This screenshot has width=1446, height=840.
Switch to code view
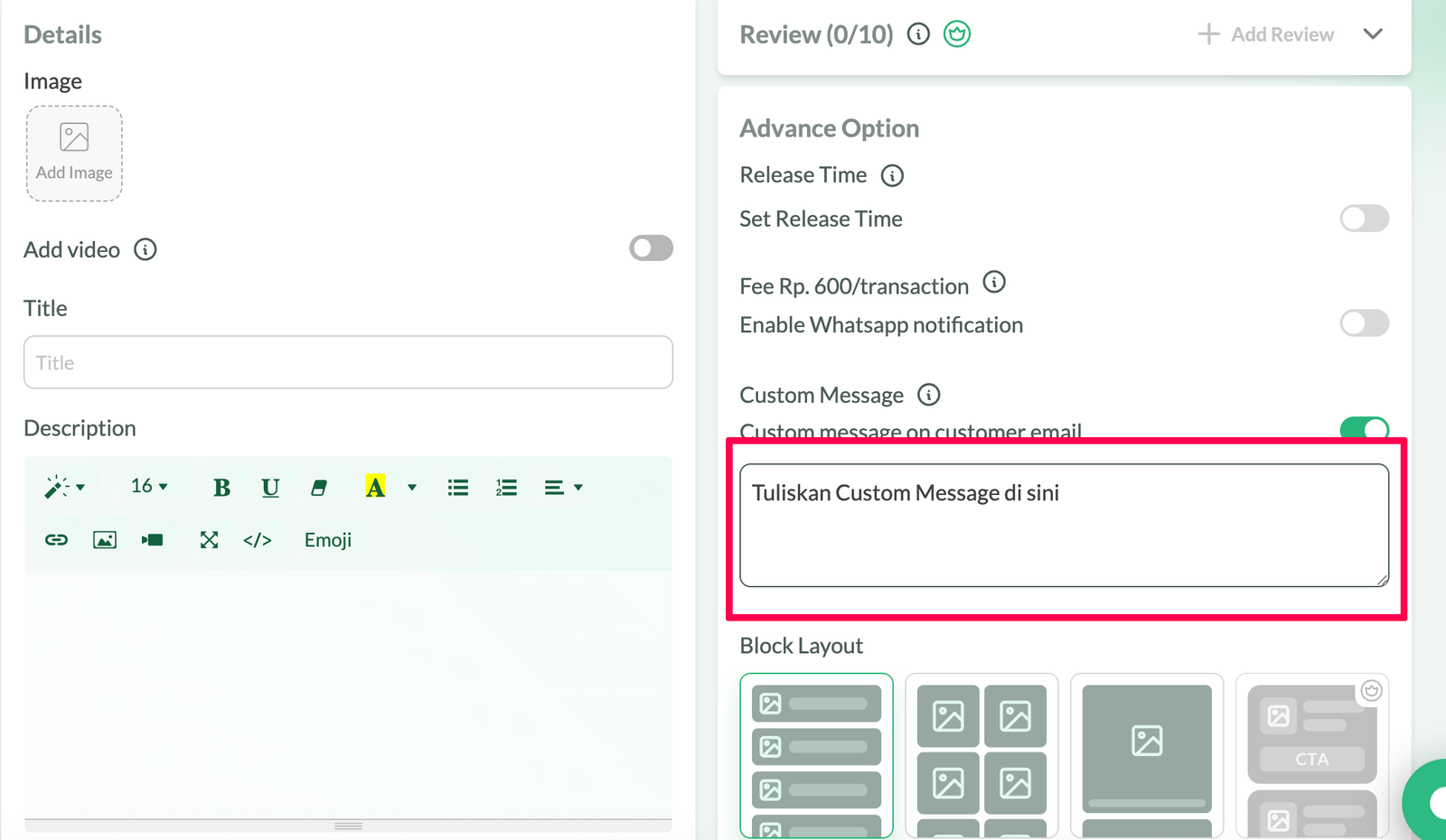tap(258, 540)
